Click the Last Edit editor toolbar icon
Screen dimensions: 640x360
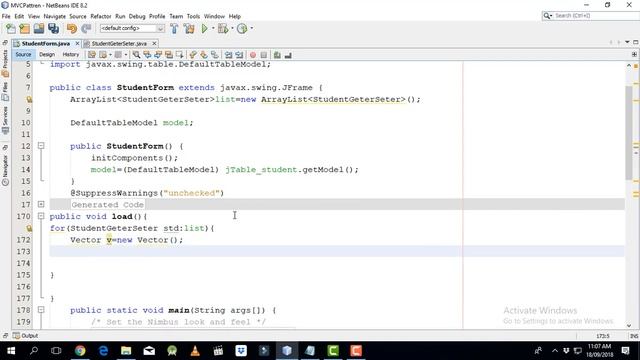(92, 55)
